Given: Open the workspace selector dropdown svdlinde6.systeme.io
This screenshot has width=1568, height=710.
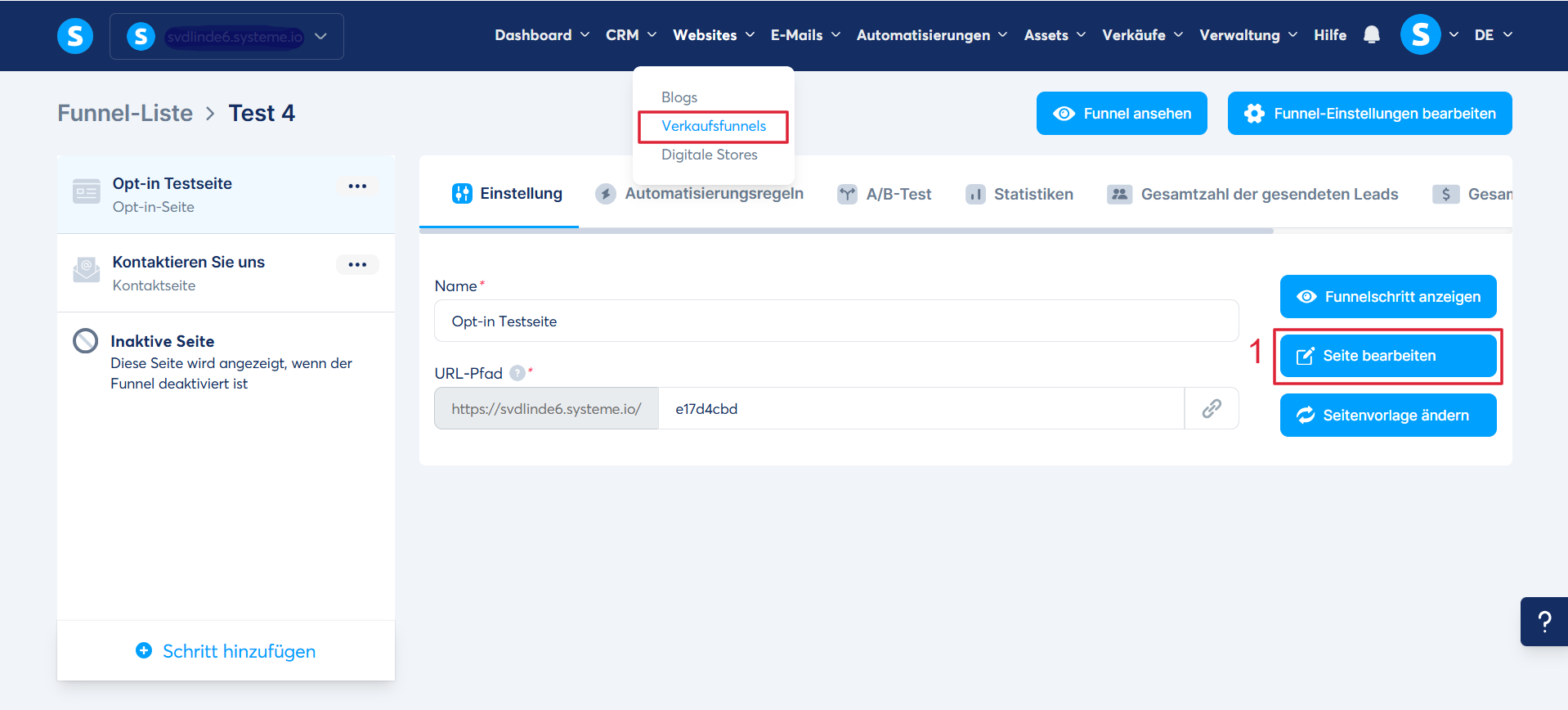Looking at the screenshot, I should (226, 36).
